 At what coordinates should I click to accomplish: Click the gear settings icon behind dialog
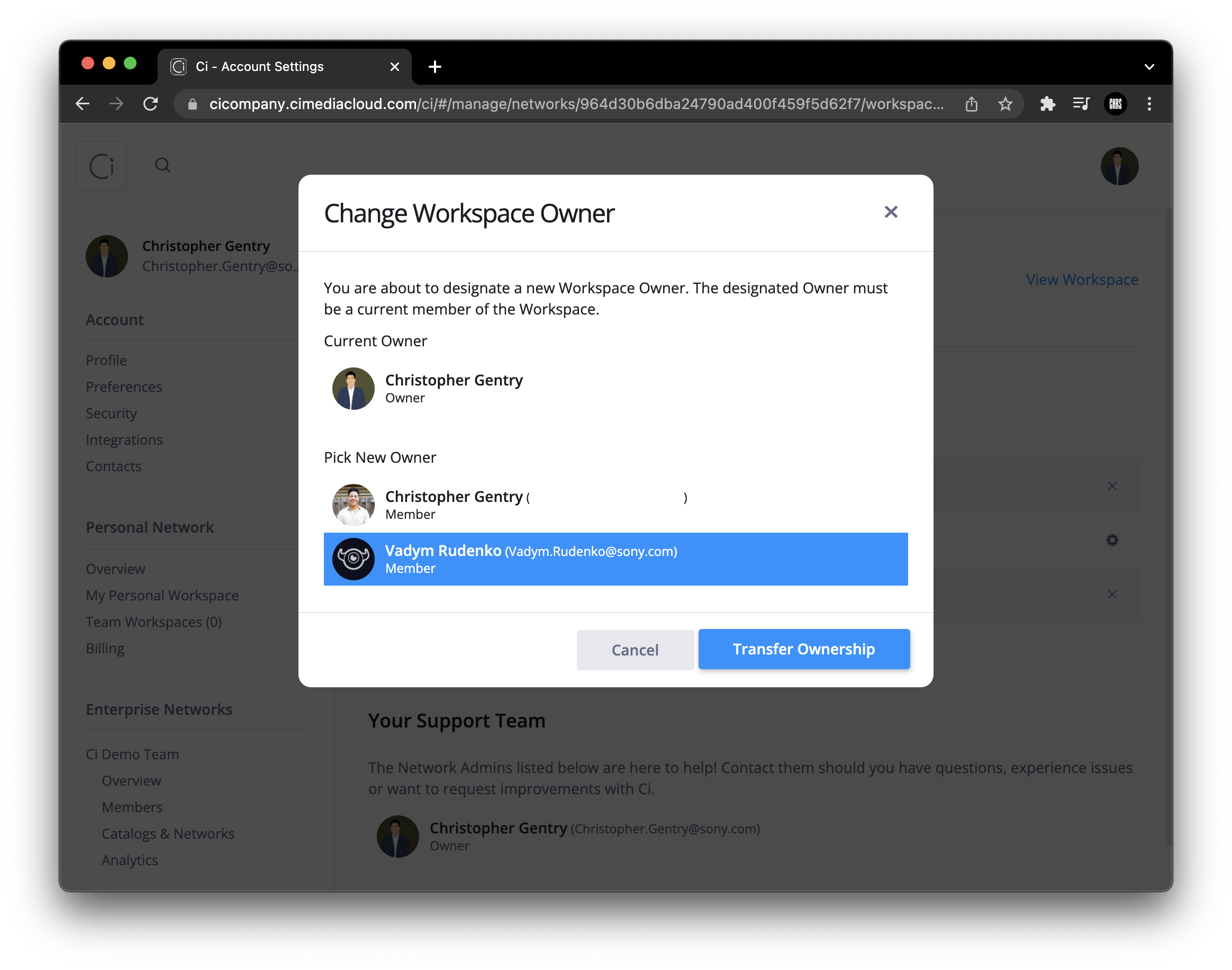point(1112,540)
